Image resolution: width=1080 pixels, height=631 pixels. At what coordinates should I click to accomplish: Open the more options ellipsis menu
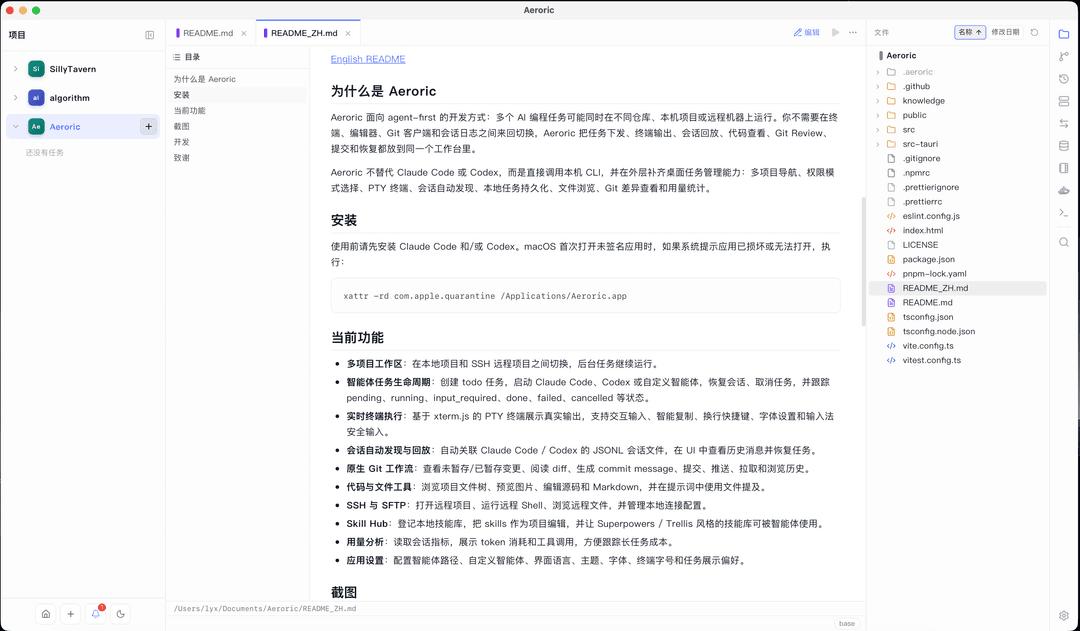(853, 32)
